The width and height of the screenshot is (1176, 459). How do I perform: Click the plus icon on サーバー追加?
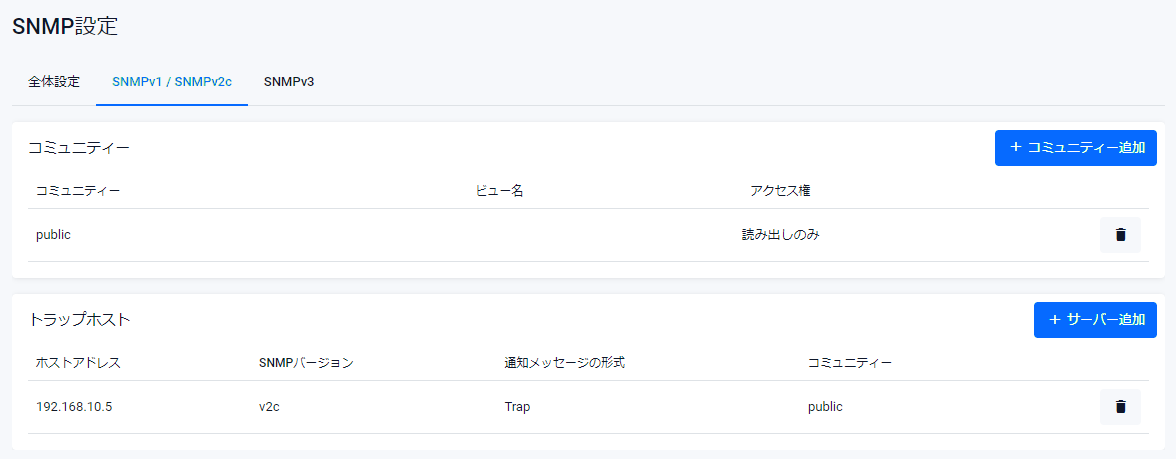[x=1054, y=319]
